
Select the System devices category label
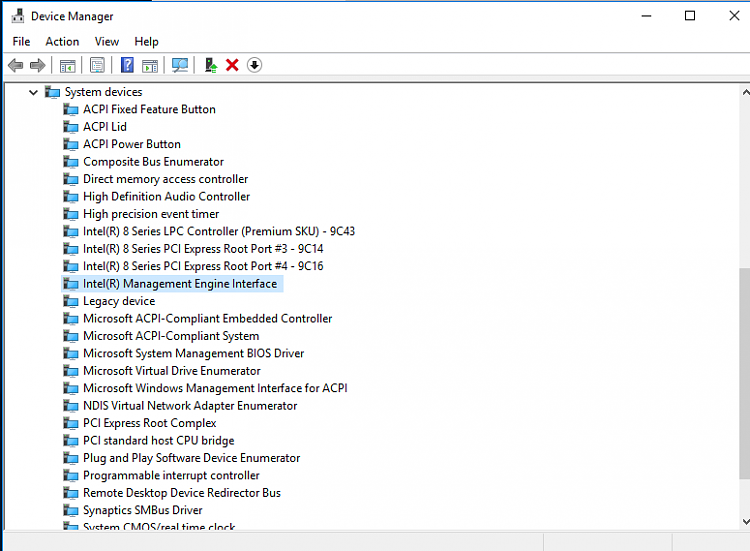coord(103,92)
